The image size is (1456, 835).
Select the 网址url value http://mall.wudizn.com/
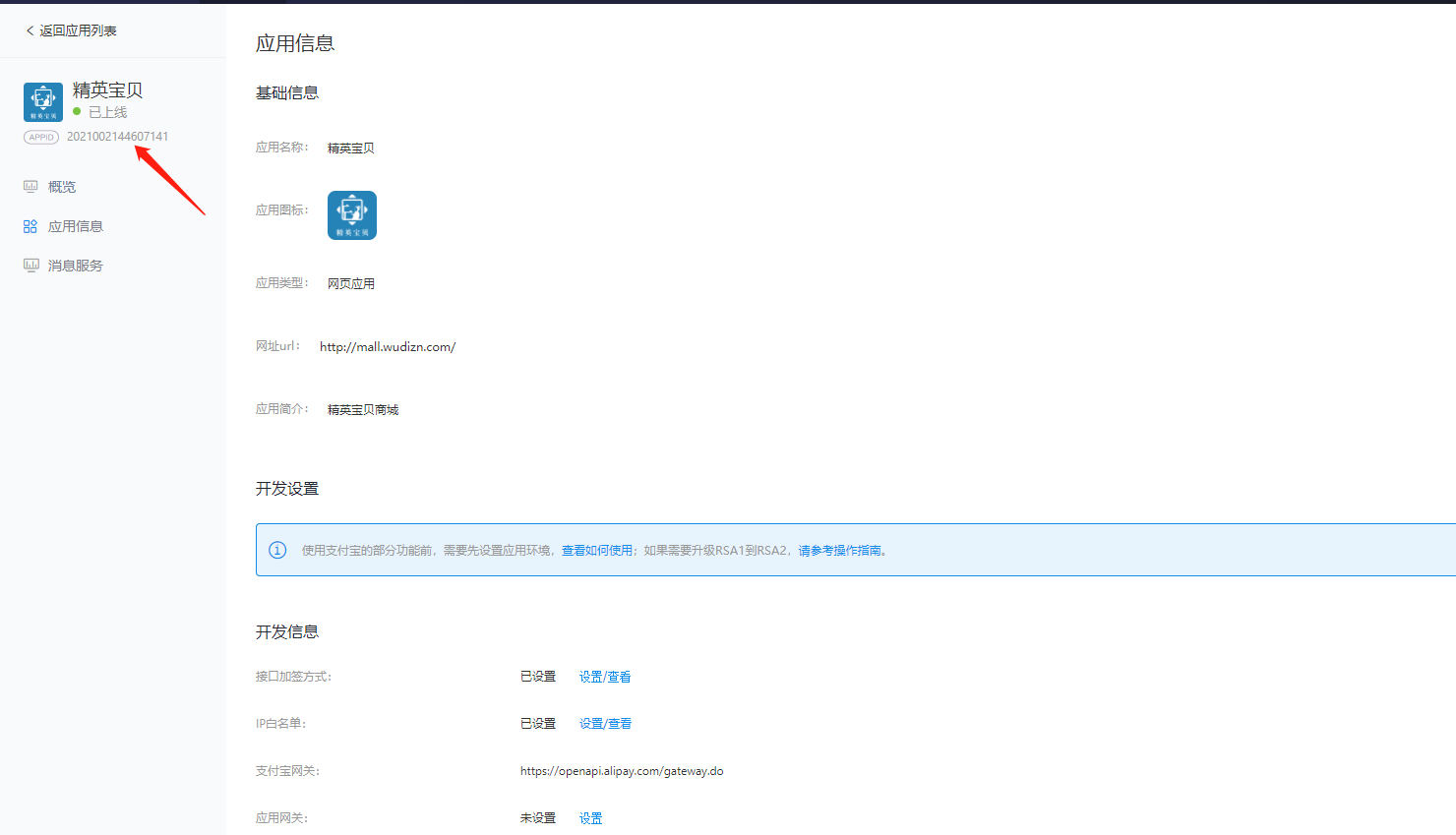(388, 346)
